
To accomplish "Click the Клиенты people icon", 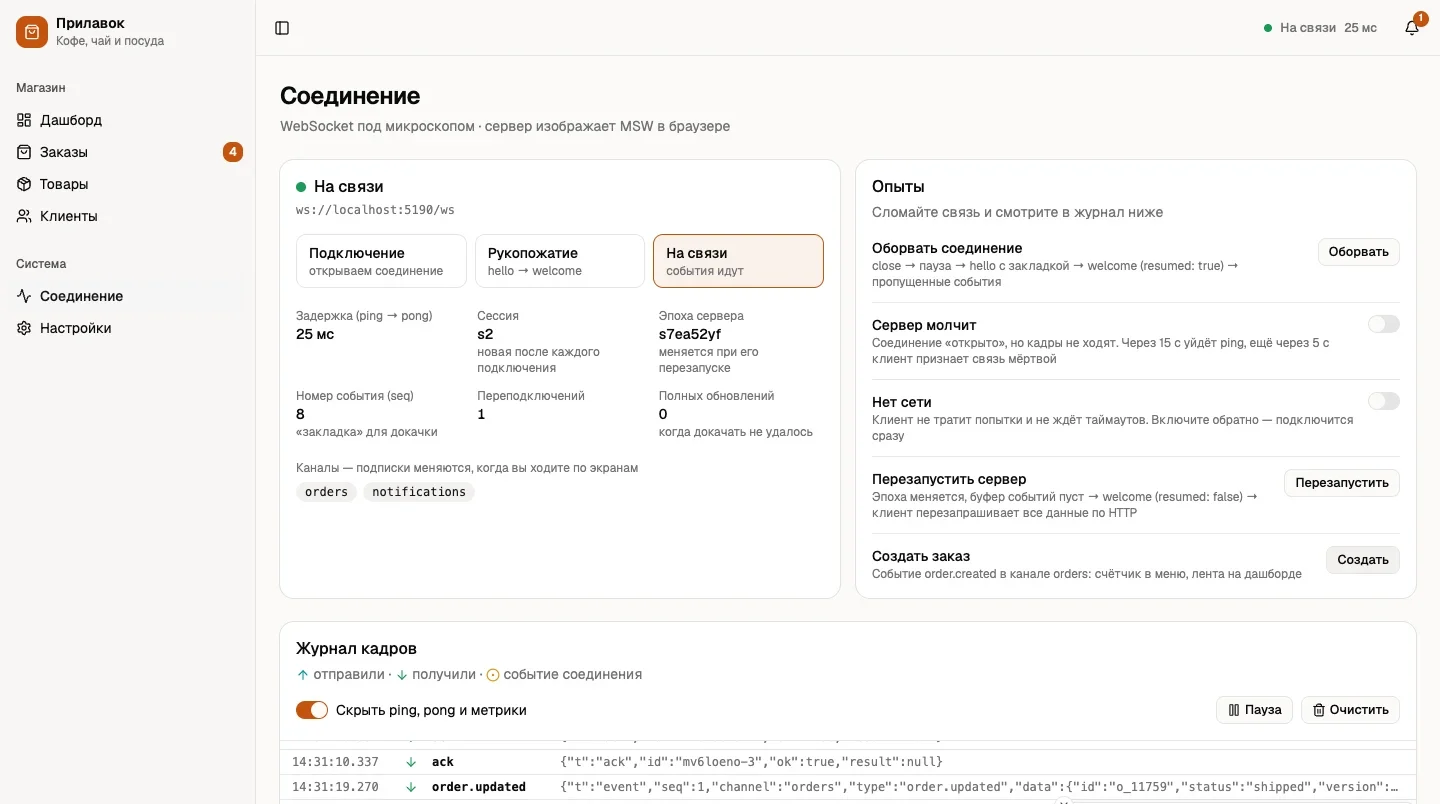I will (x=24, y=216).
